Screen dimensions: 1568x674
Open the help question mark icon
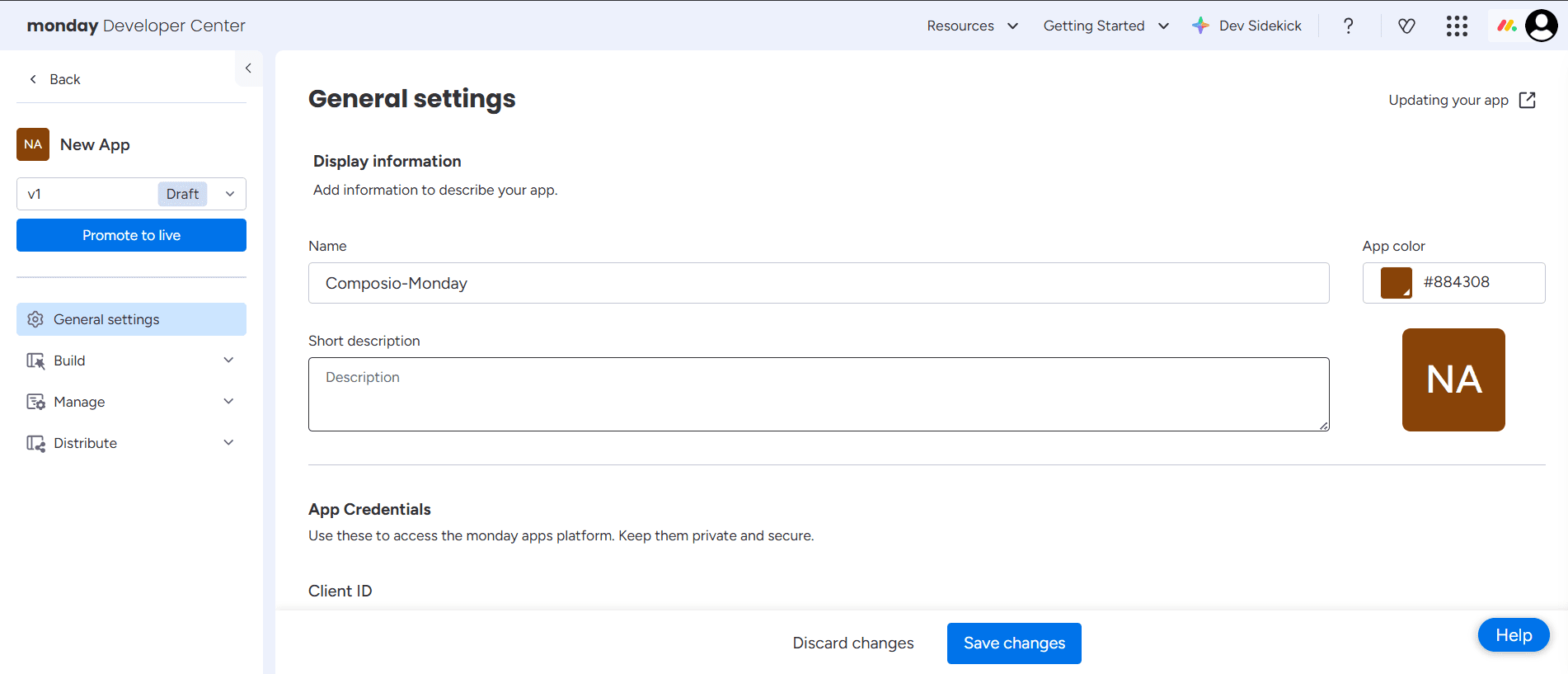[x=1348, y=26]
